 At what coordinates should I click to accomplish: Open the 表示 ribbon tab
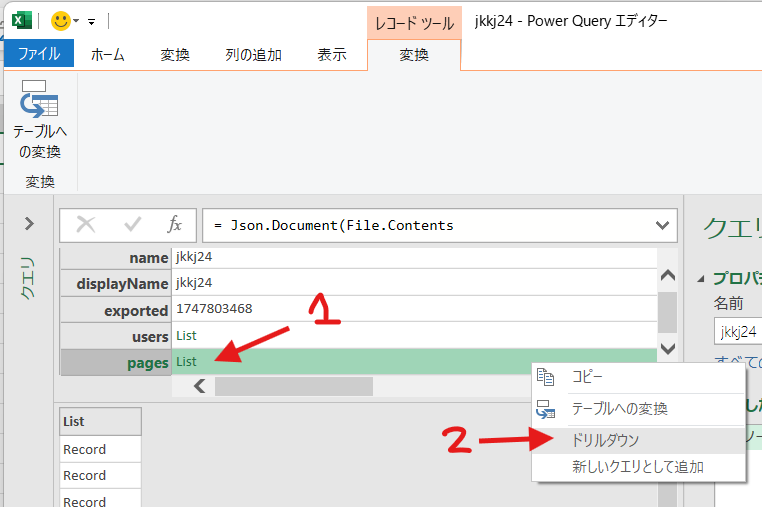pyautogui.click(x=332, y=54)
